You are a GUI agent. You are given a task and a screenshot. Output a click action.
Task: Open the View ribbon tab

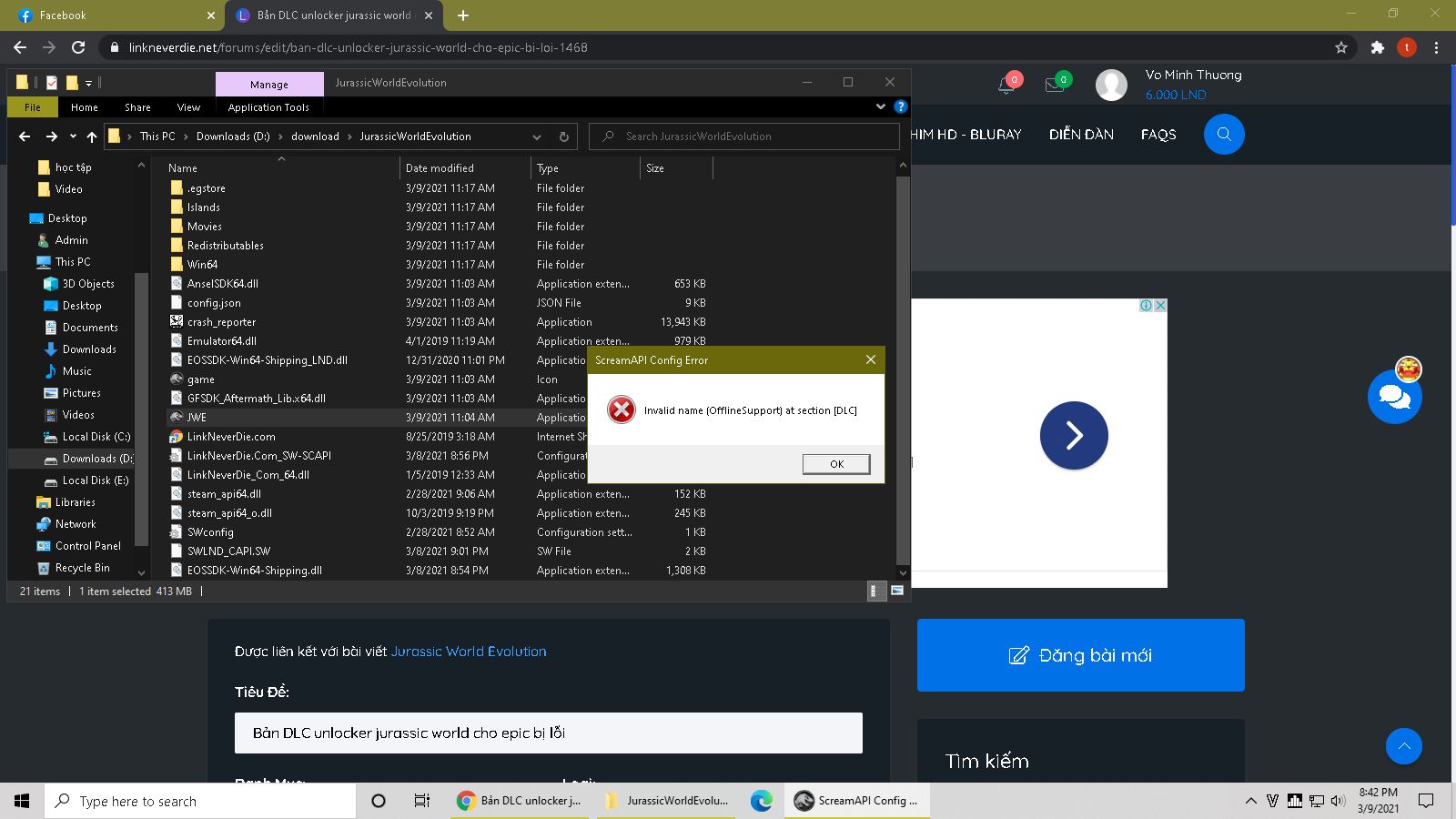(188, 107)
